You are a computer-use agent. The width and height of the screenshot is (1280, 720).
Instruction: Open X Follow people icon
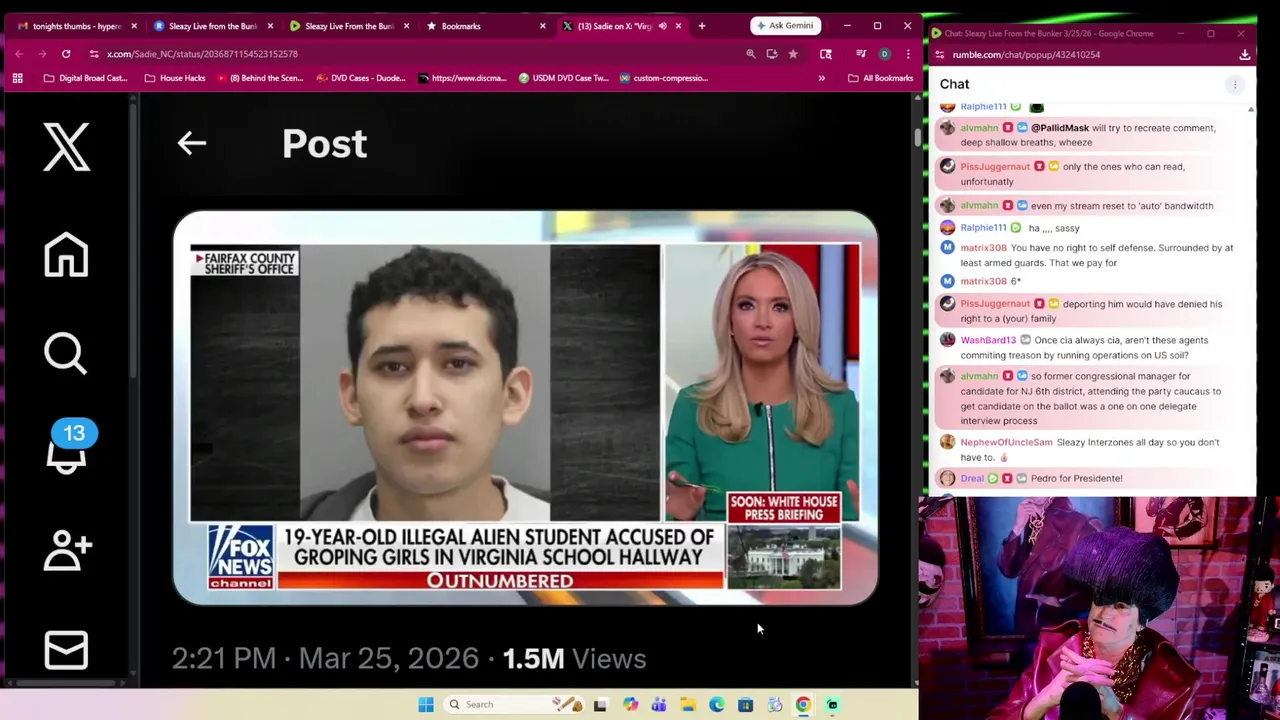click(68, 549)
